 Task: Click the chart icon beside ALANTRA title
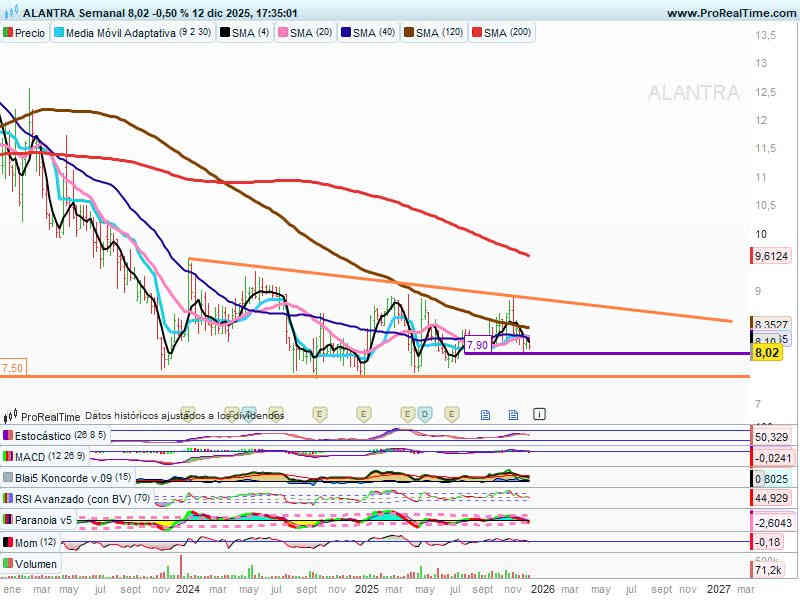coord(9,13)
